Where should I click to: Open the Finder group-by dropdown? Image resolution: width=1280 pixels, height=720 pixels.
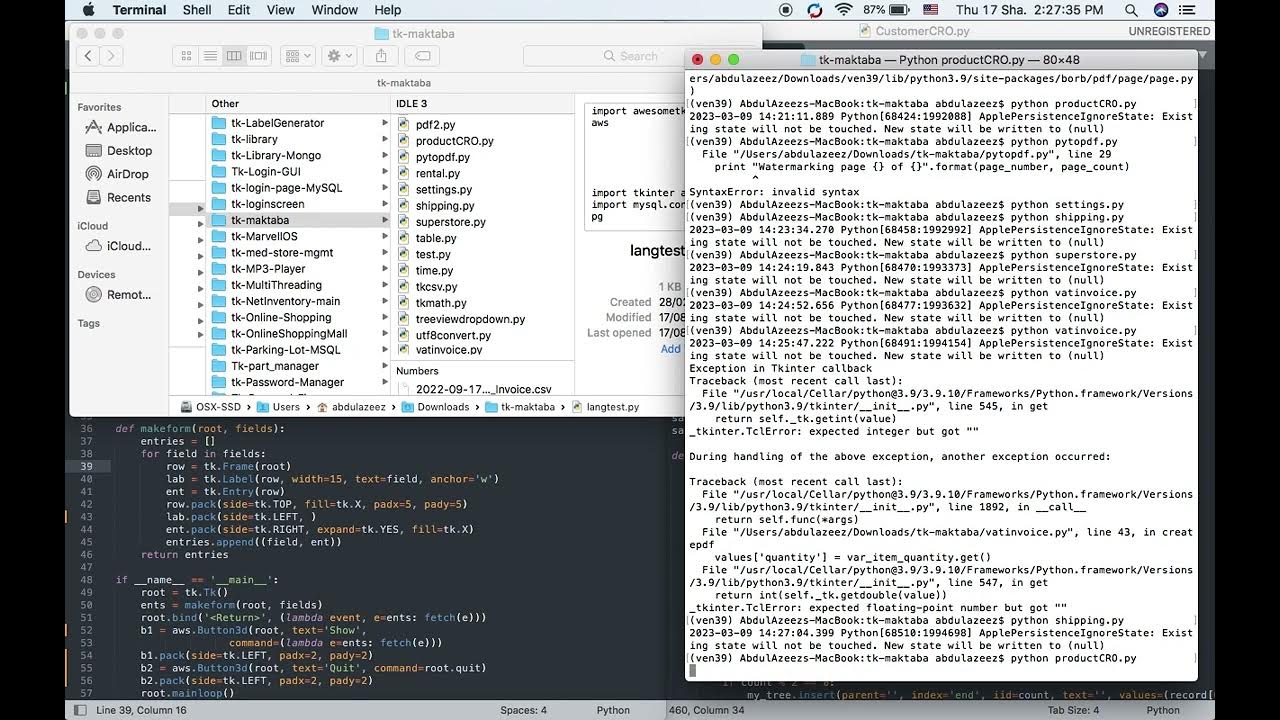[297, 56]
